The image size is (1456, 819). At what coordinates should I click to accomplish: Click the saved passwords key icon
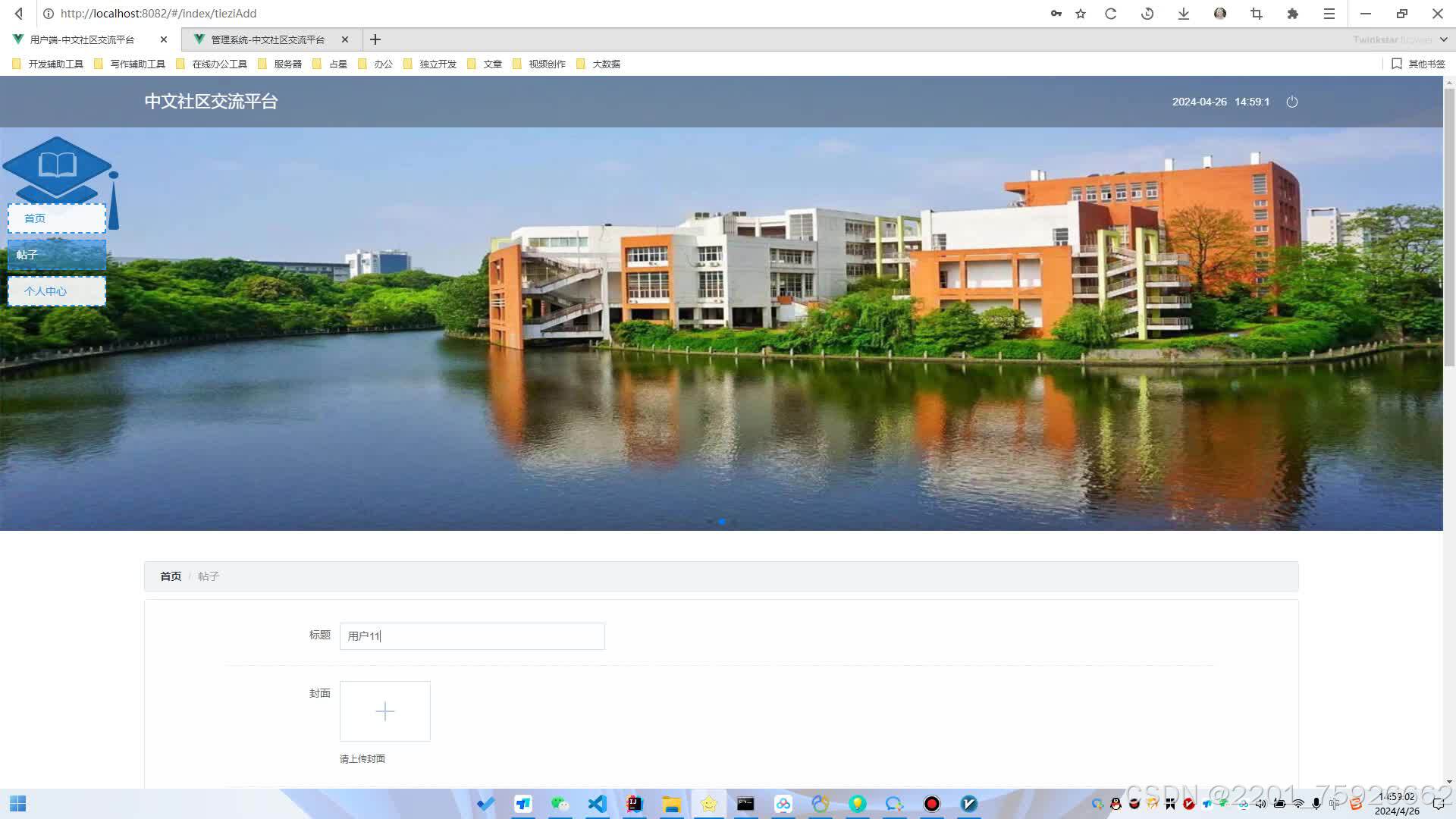point(1056,14)
